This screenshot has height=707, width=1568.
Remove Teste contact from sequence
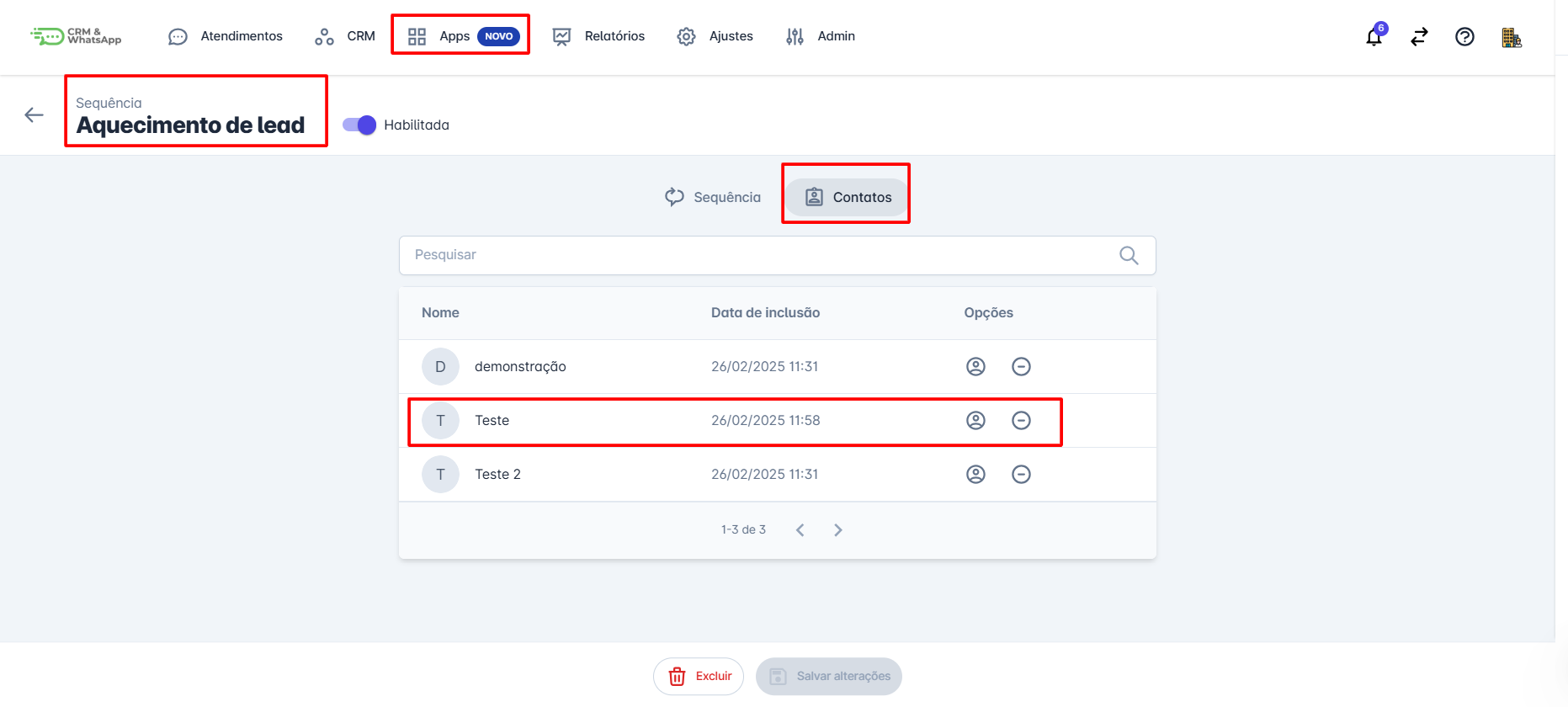click(x=1021, y=421)
